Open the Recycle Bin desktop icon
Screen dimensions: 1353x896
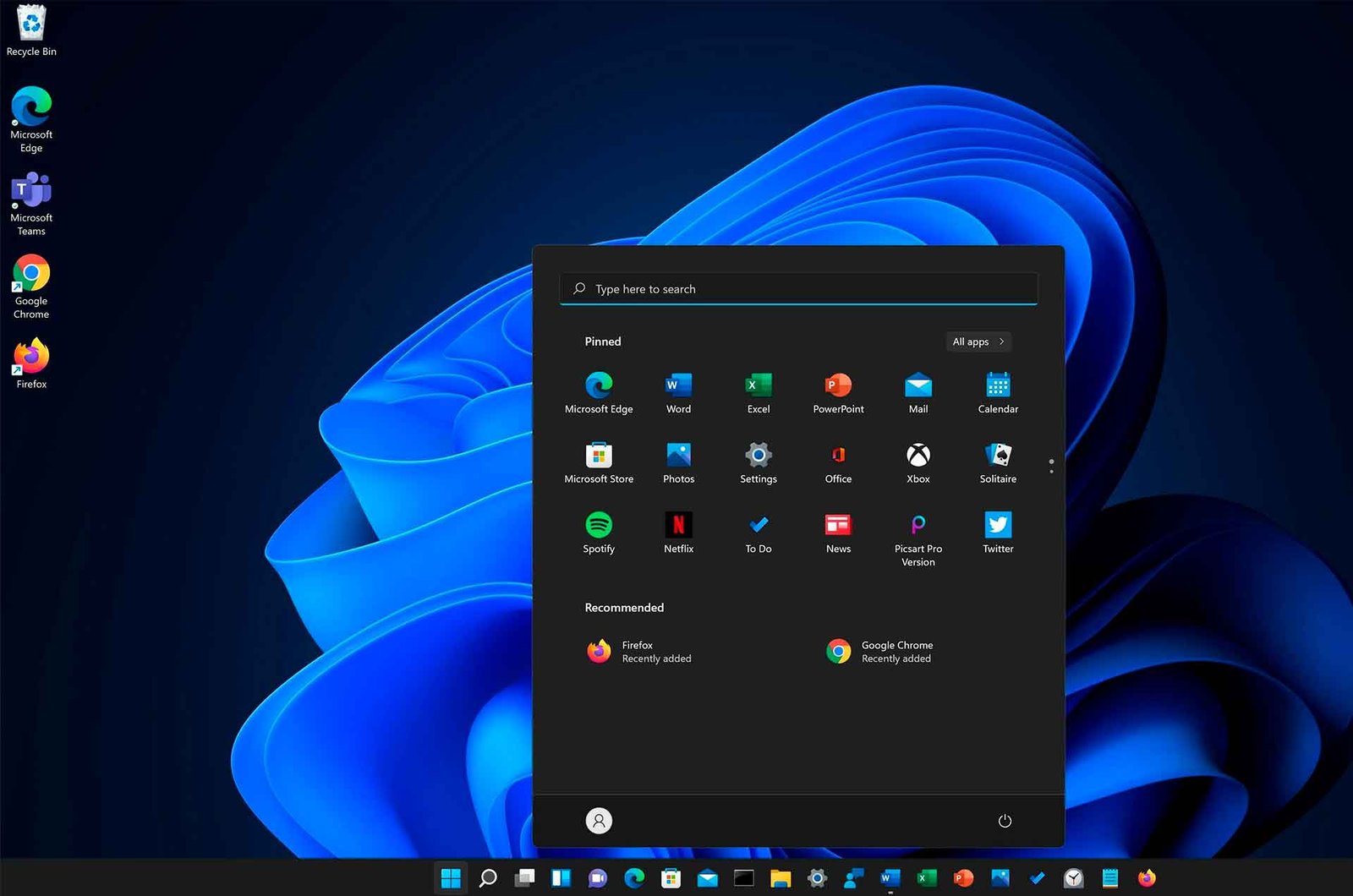pos(31,30)
